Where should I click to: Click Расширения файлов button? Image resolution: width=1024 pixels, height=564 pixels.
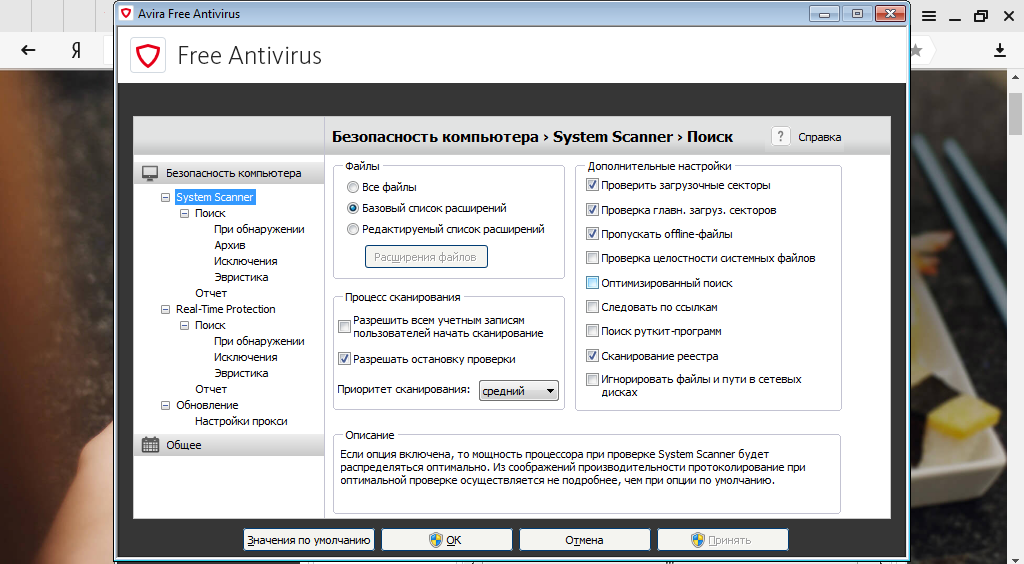click(426, 257)
